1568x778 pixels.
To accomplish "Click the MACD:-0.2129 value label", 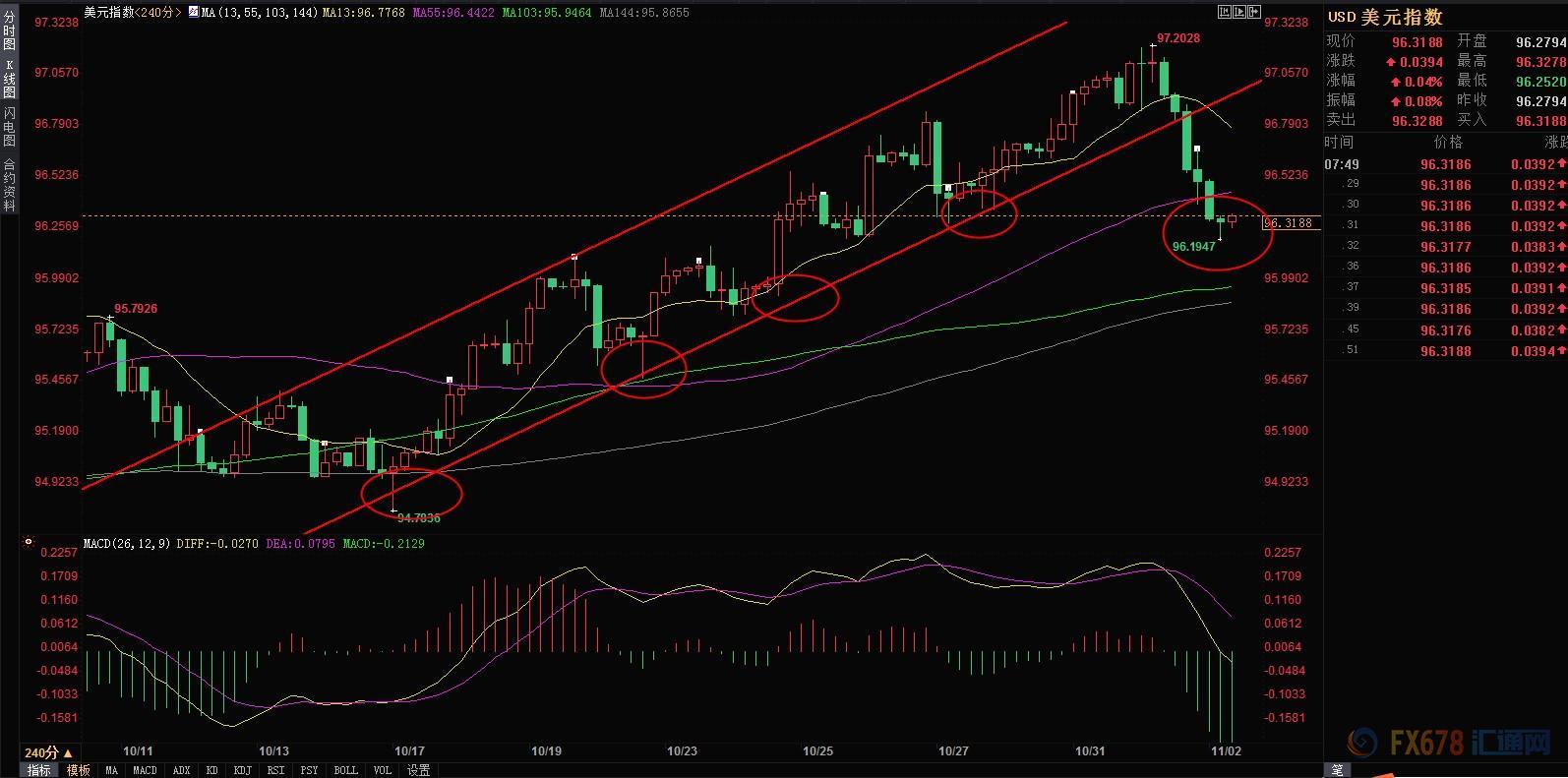I will click(x=384, y=543).
